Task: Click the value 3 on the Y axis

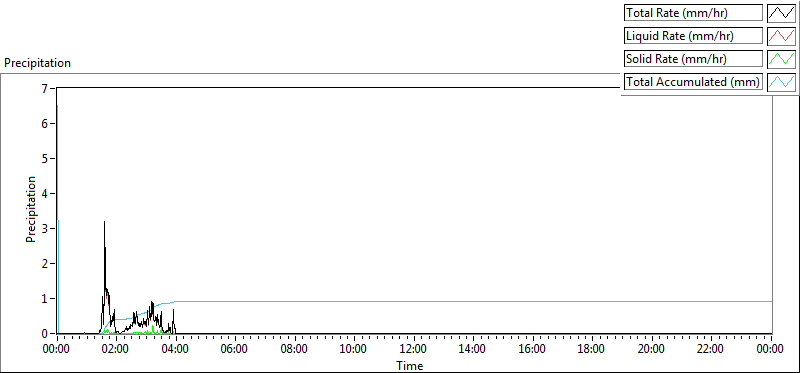Action: [x=44, y=228]
